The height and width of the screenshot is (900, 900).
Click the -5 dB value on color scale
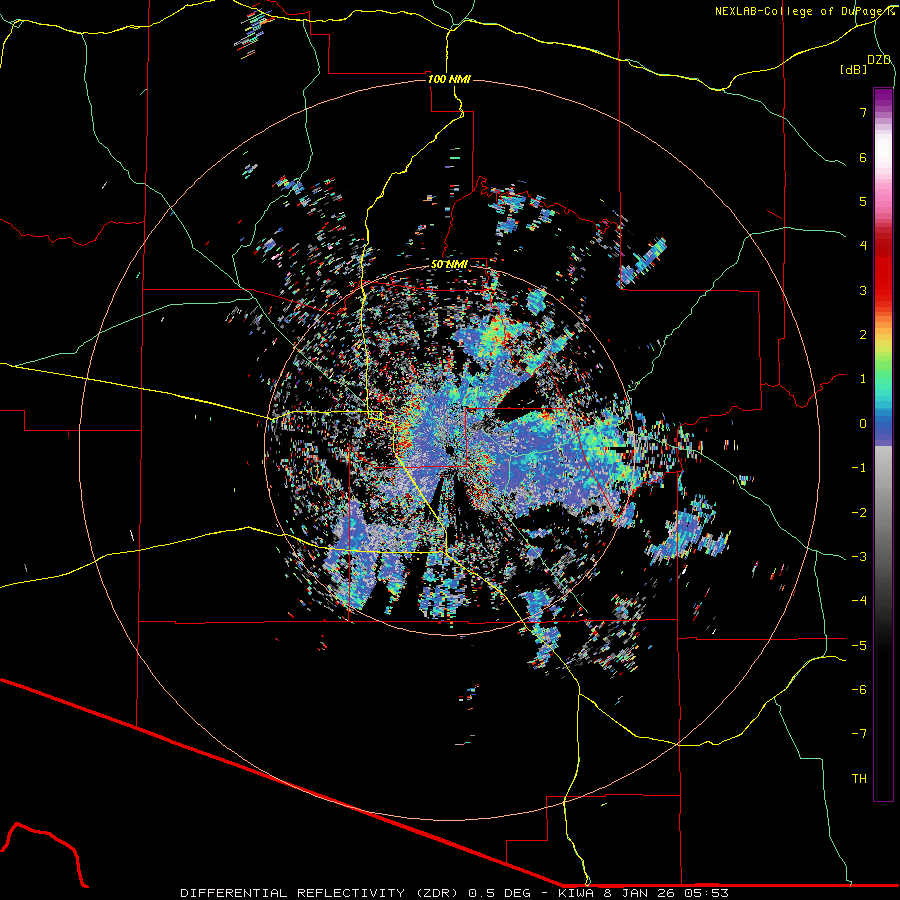click(859, 645)
